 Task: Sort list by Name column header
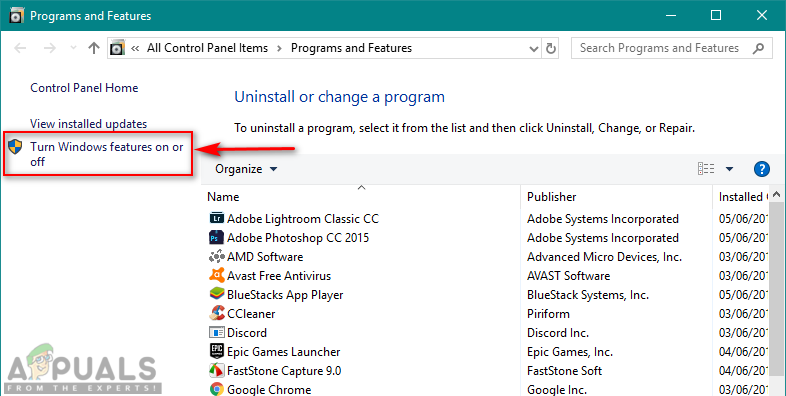223,197
